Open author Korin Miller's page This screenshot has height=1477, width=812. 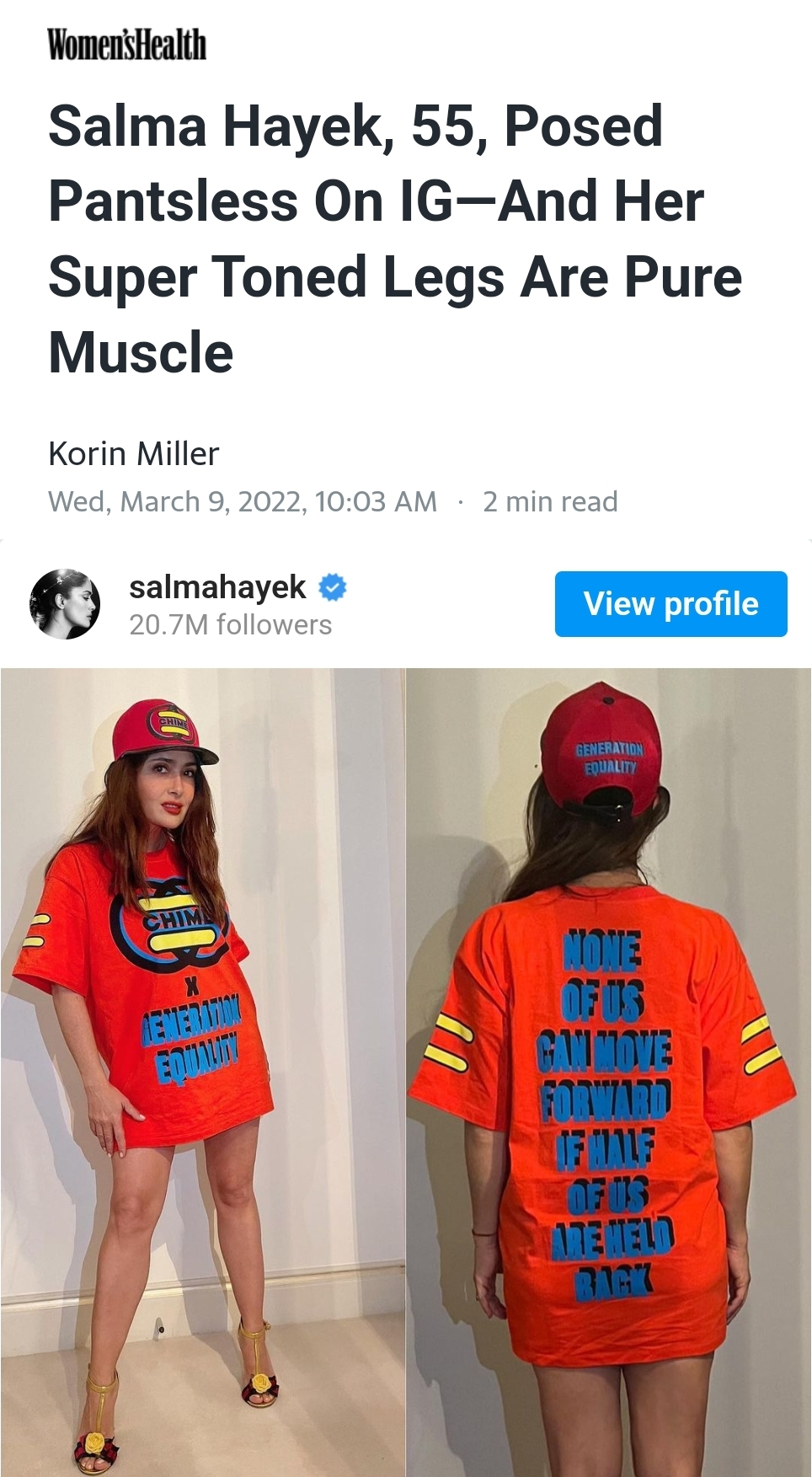tap(134, 453)
